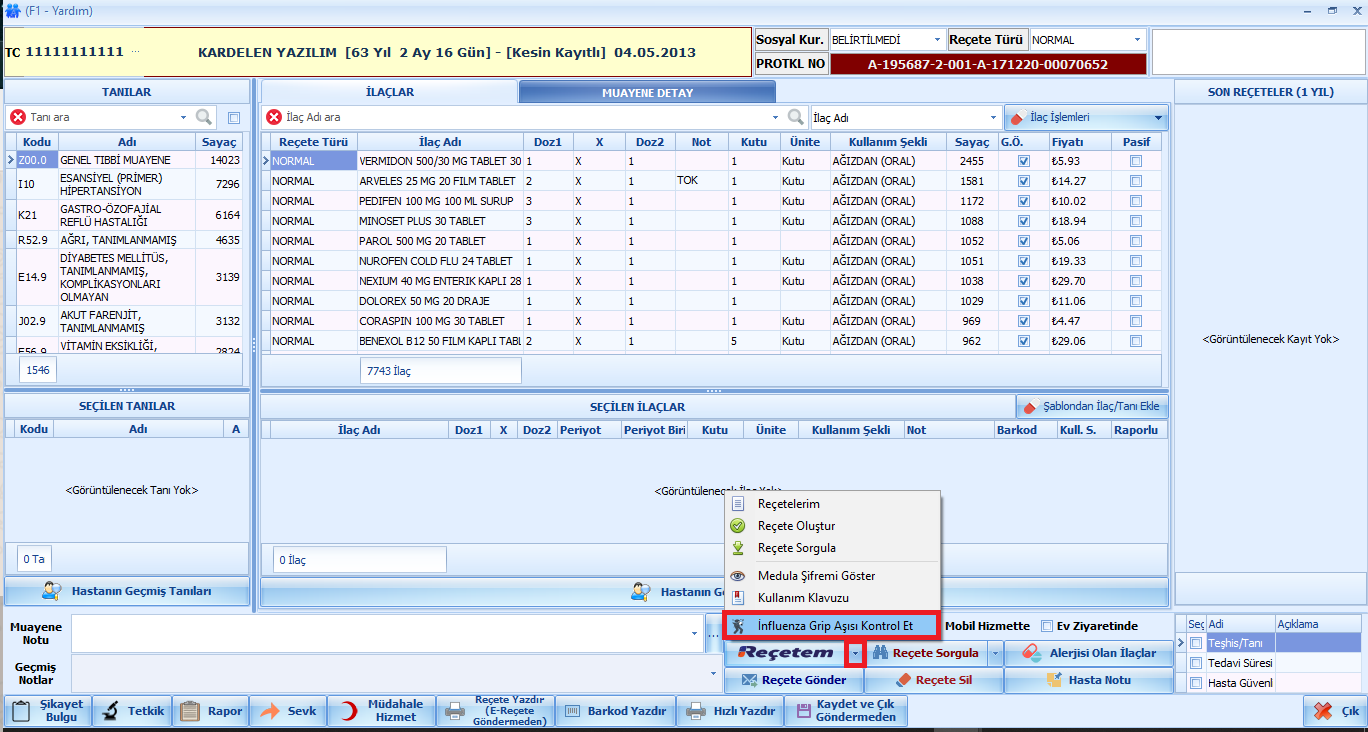This screenshot has height=732, width=1368.
Task: Switch to the MUAYENE DETAY tab
Action: click(x=646, y=93)
